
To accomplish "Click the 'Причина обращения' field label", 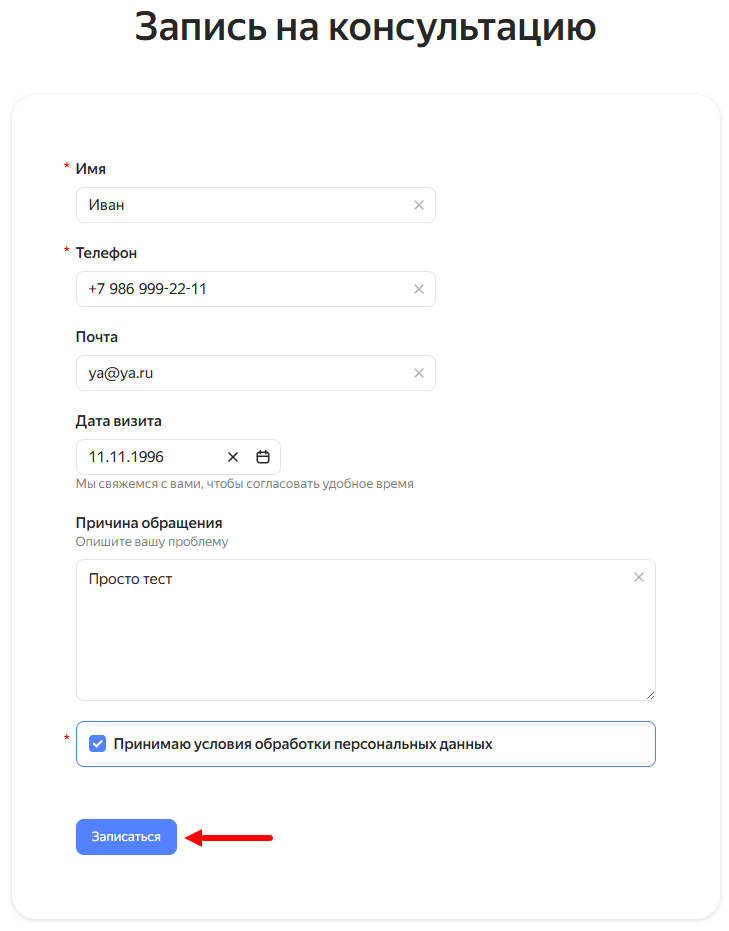I will 149,523.
